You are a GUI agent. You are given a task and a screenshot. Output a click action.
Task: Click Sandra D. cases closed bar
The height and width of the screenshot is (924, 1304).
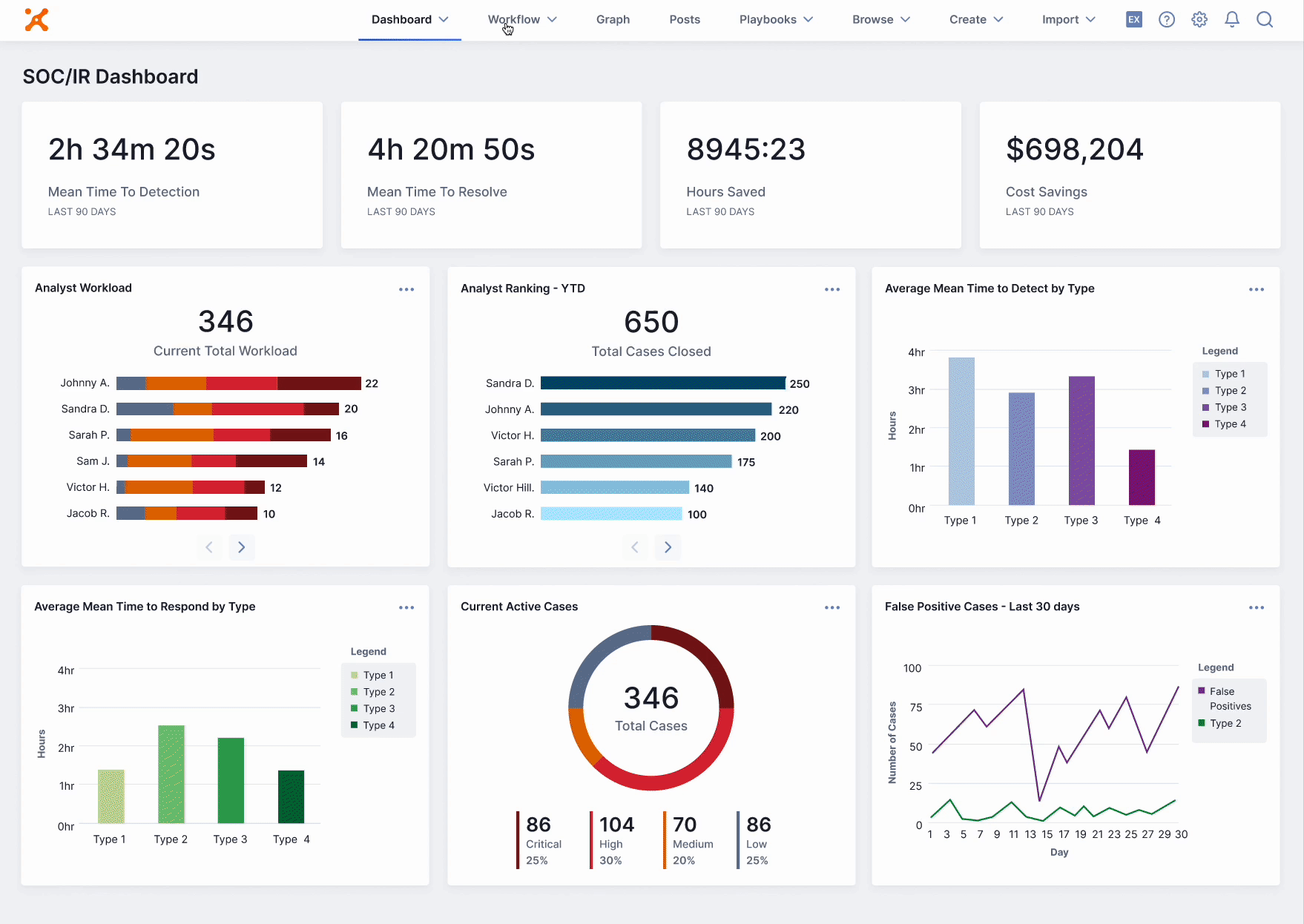pyautogui.click(x=663, y=383)
